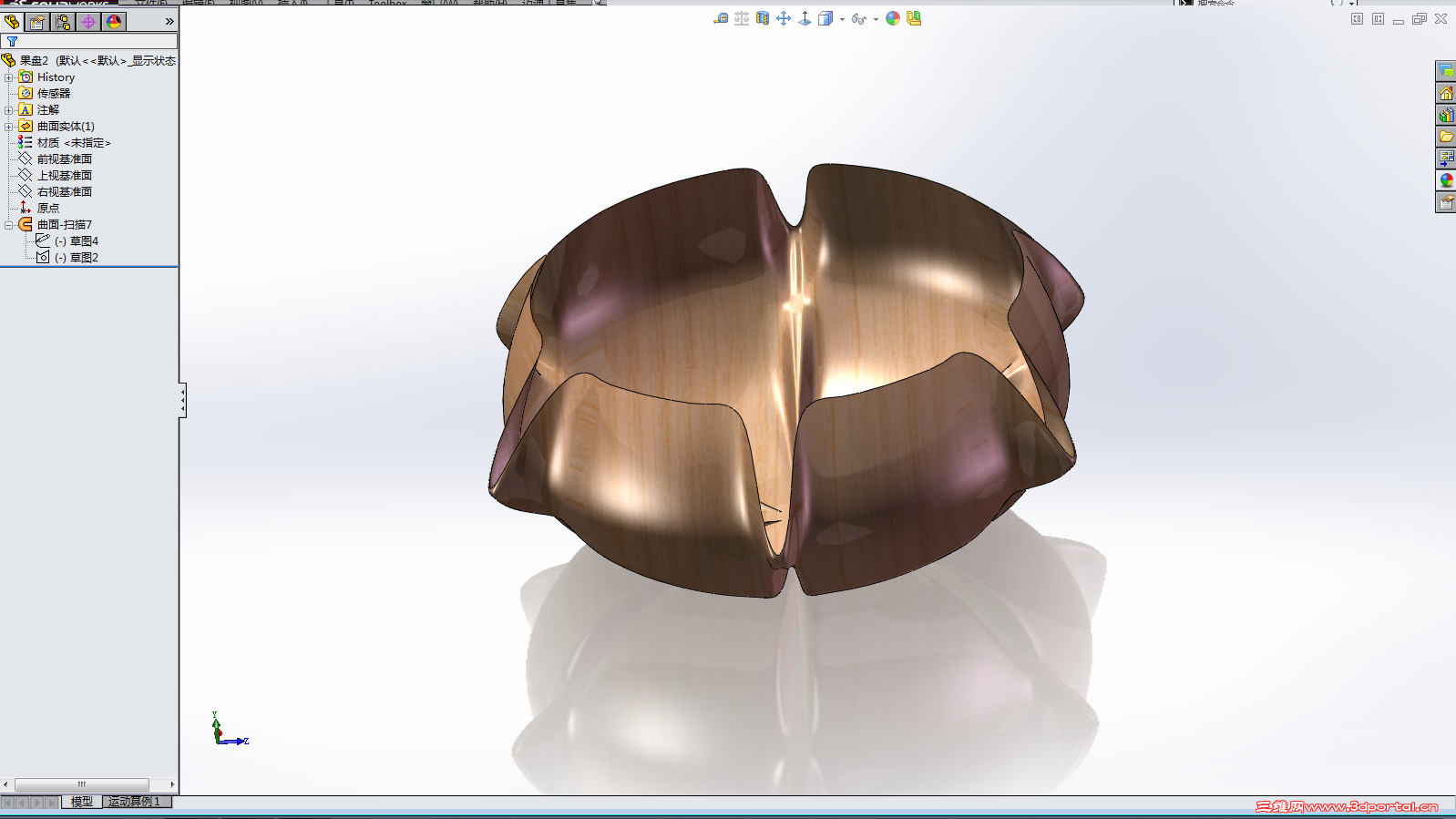Viewport: 1456px width, 819px height.
Task: Expand the History folder
Action: (x=9, y=77)
